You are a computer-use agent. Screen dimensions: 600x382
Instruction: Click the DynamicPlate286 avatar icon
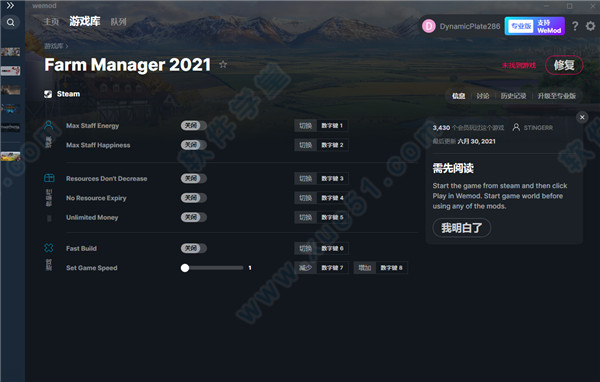point(429,26)
